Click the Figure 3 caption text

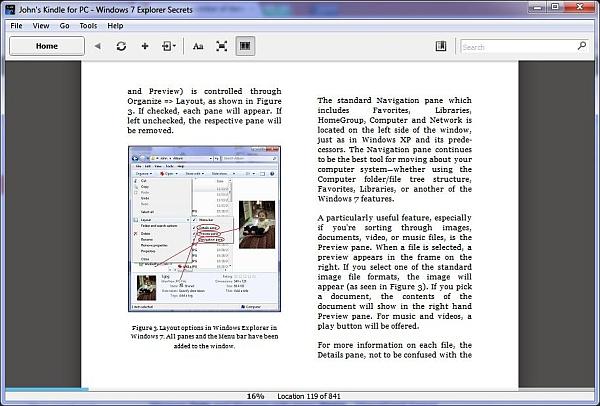tap(204, 337)
